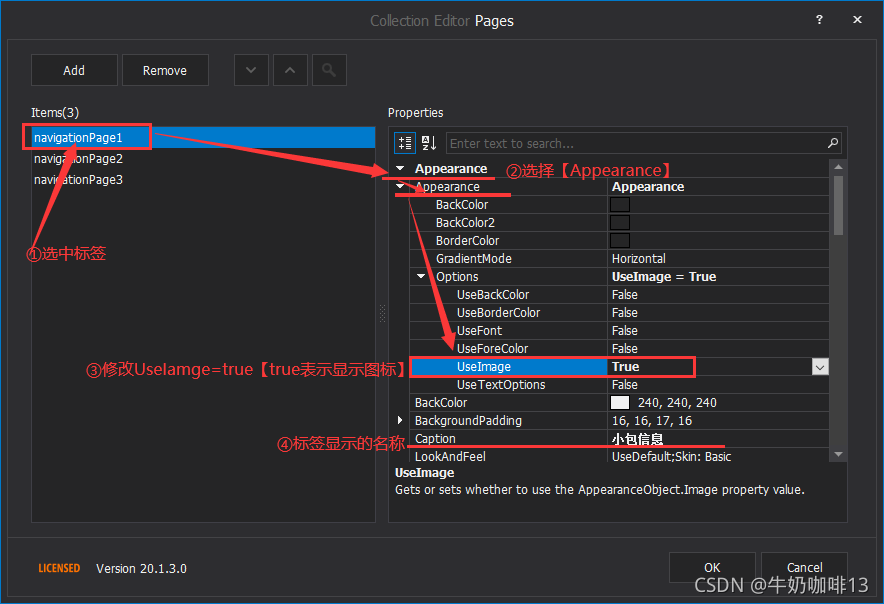Switch to categorized properties view
The height and width of the screenshot is (604, 884).
click(405, 142)
